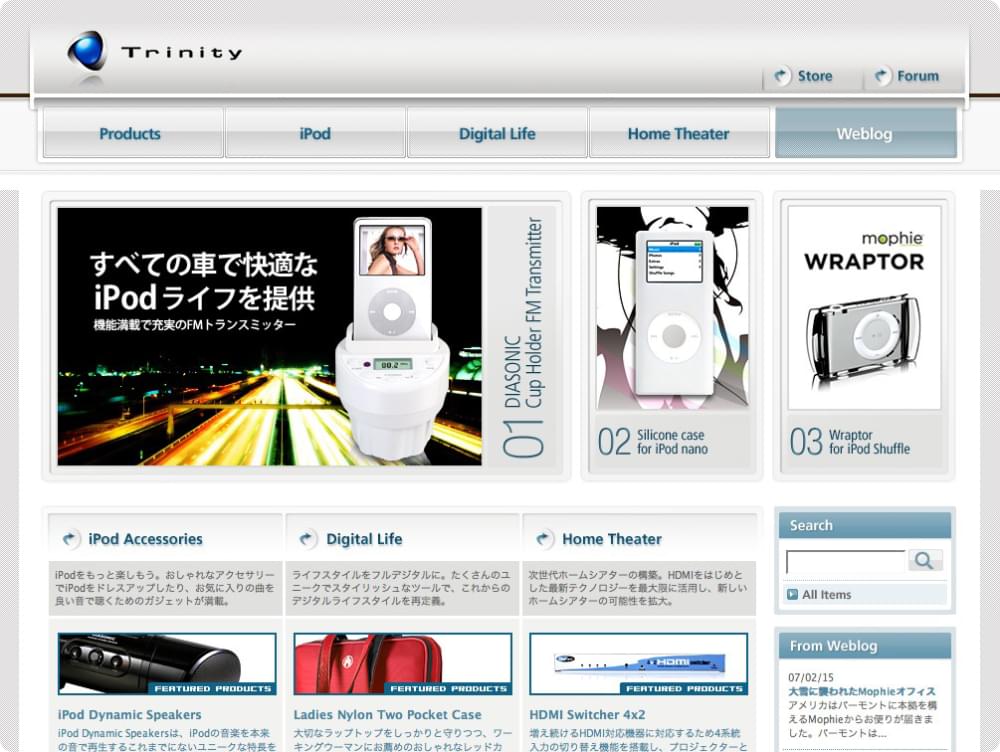The image size is (1000, 752).
Task: Open the HDMI Switcher 4x2 link
Action: (x=587, y=715)
